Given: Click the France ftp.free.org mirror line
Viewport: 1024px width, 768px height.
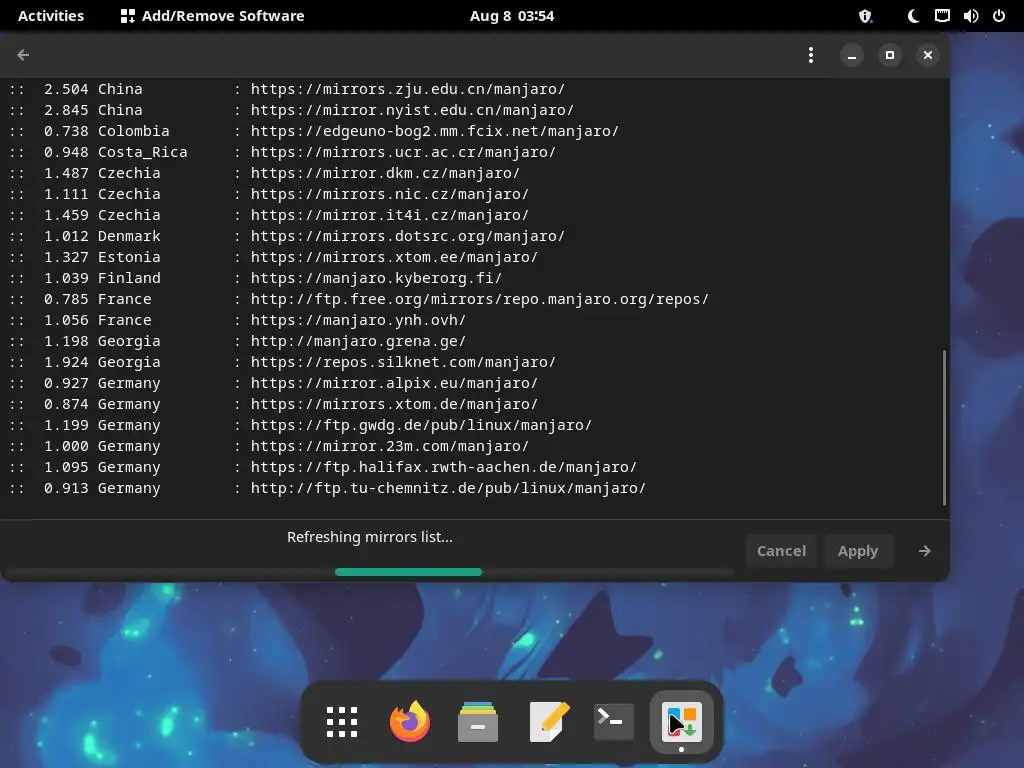Looking at the screenshot, I should pyautogui.click(x=359, y=299).
